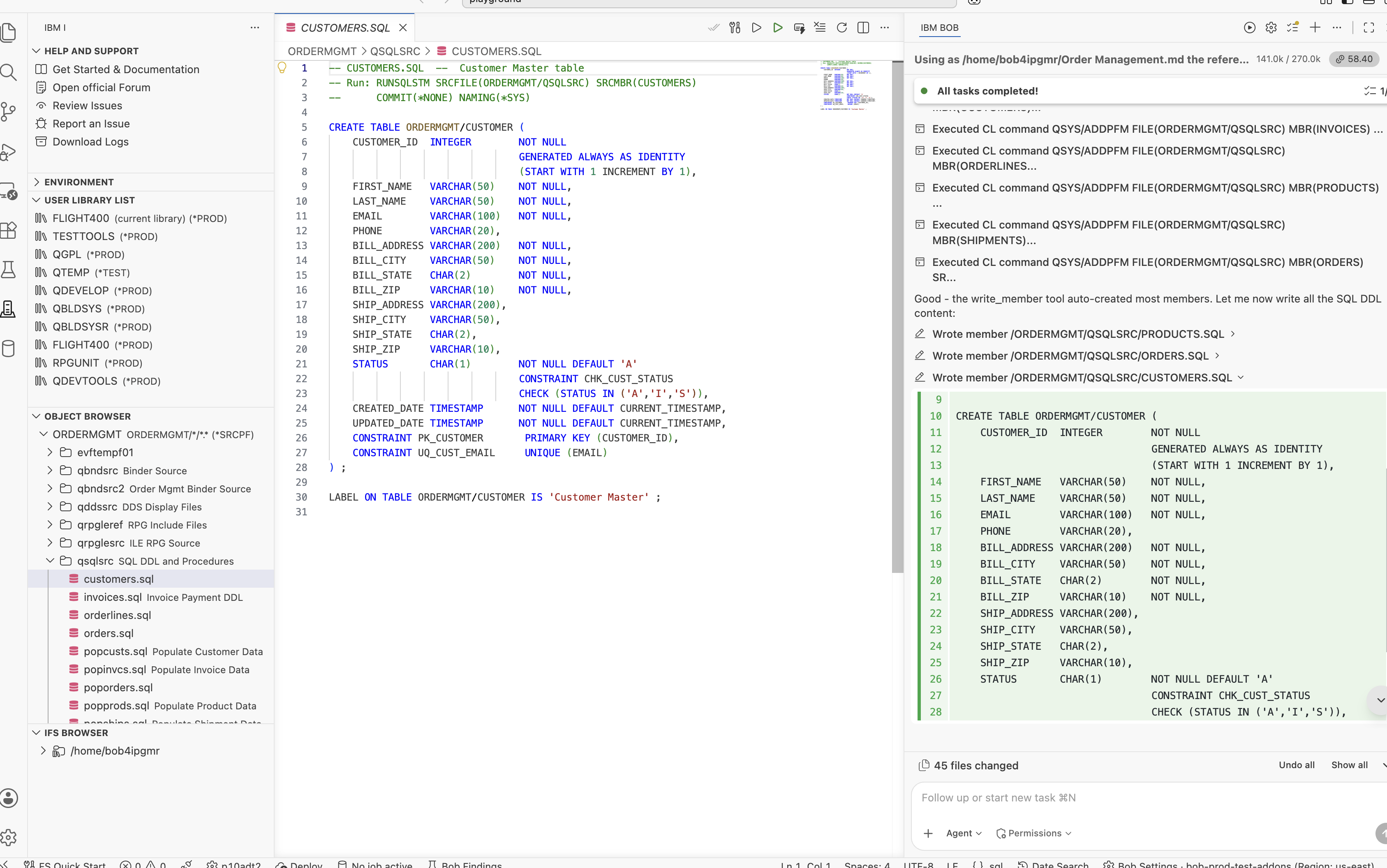Click the split editor icon

(x=863, y=28)
